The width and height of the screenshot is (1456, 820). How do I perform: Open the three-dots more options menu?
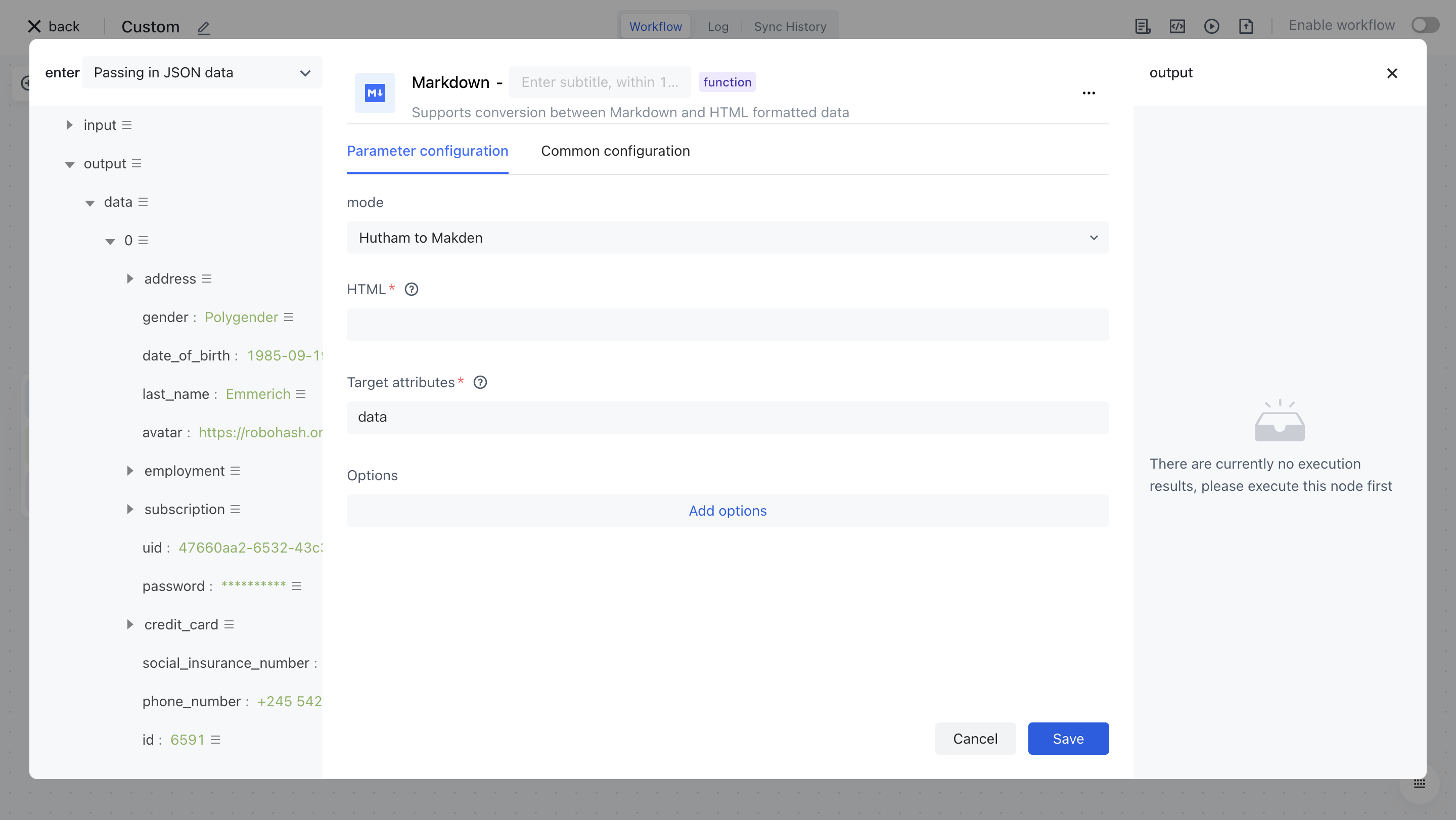(x=1088, y=93)
